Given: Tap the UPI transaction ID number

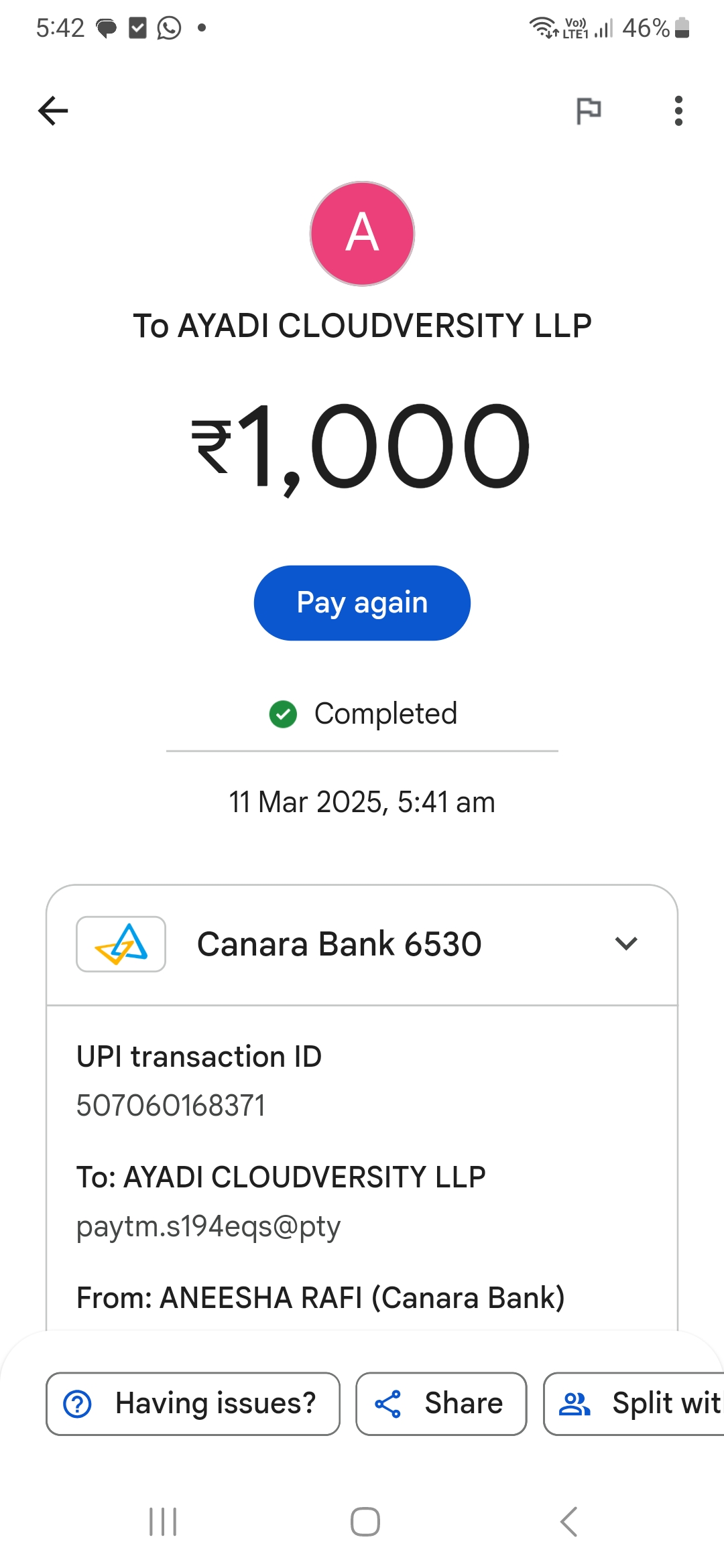Looking at the screenshot, I should (x=171, y=1106).
